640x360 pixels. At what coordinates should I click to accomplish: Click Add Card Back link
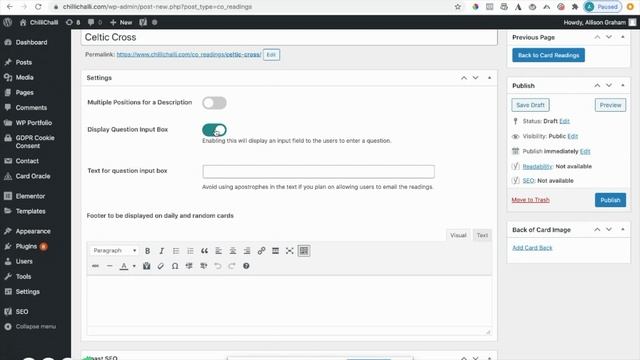tap(532, 248)
